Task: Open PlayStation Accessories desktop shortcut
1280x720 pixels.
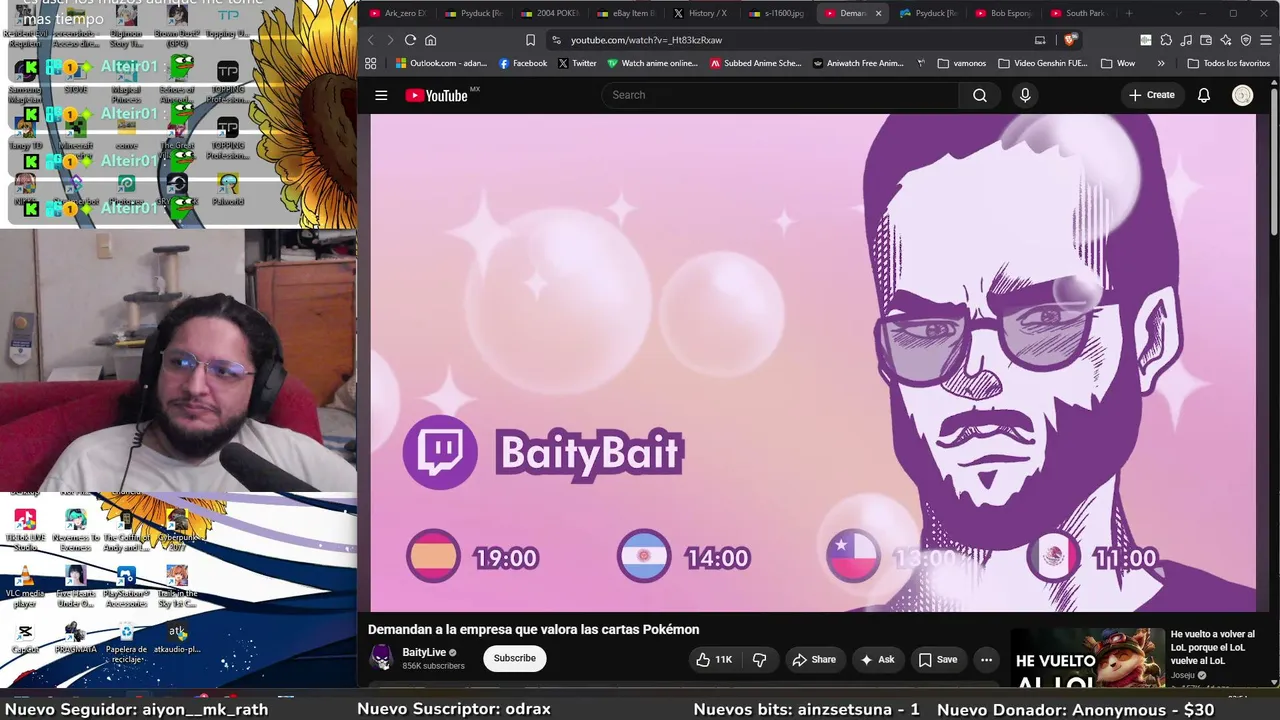Action: point(126,586)
